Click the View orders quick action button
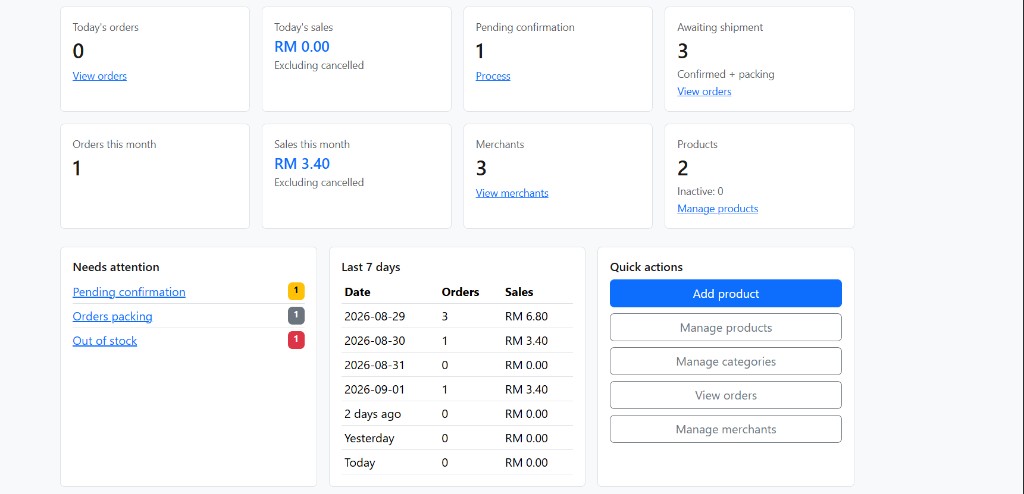The image size is (1024, 494). (726, 395)
